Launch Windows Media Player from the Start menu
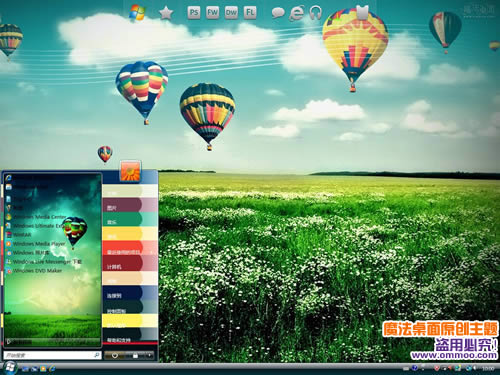The height and width of the screenshot is (375, 500). pyautogui.click(x=35, y=244)
